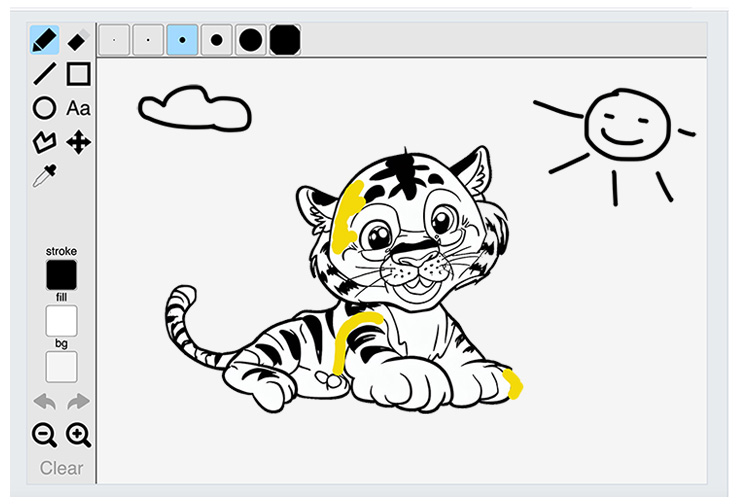Clear the entire canvas
The image size is (740, 504).
tap(61, 468)
